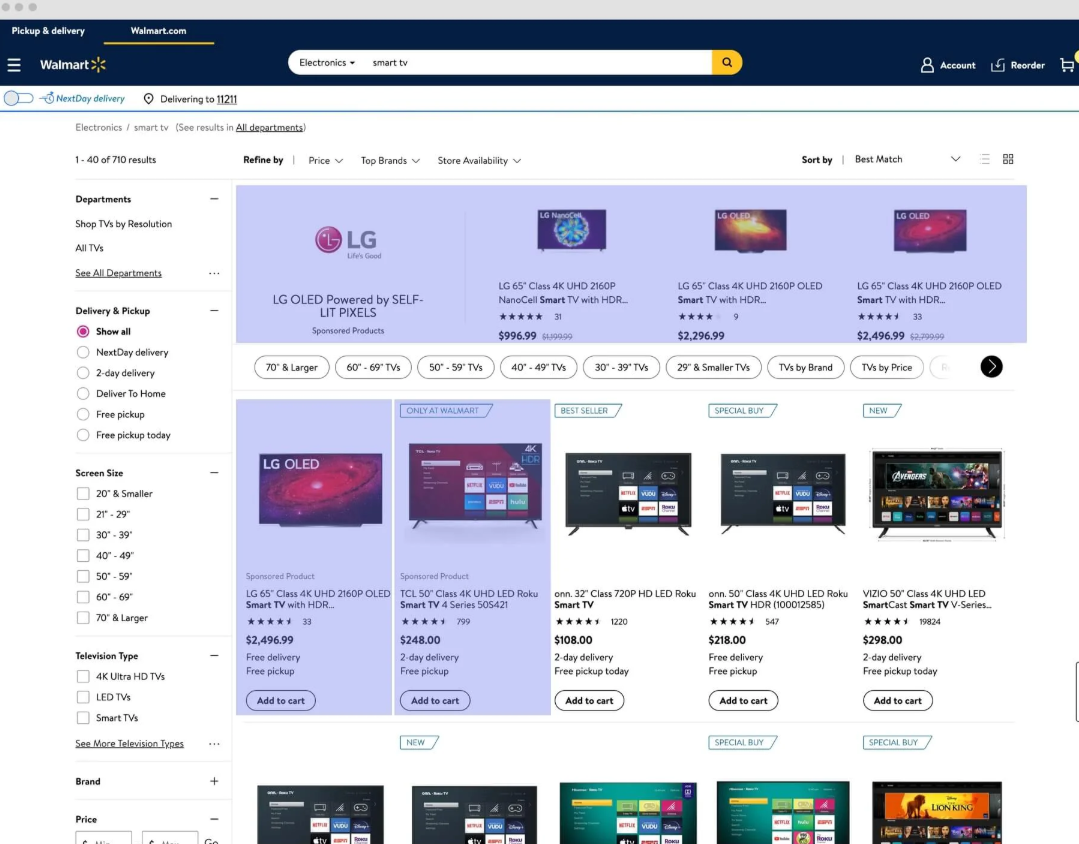1079x844 pixels.
Task: Check the LED TVs box
Action: point(83,697)
